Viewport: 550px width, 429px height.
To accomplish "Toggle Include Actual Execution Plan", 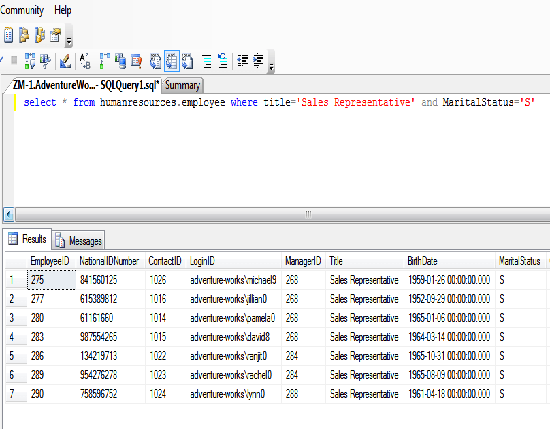I will tap(105, 61).
